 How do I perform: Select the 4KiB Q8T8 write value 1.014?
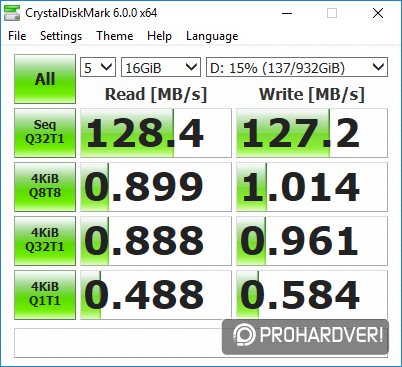[312, 187]
